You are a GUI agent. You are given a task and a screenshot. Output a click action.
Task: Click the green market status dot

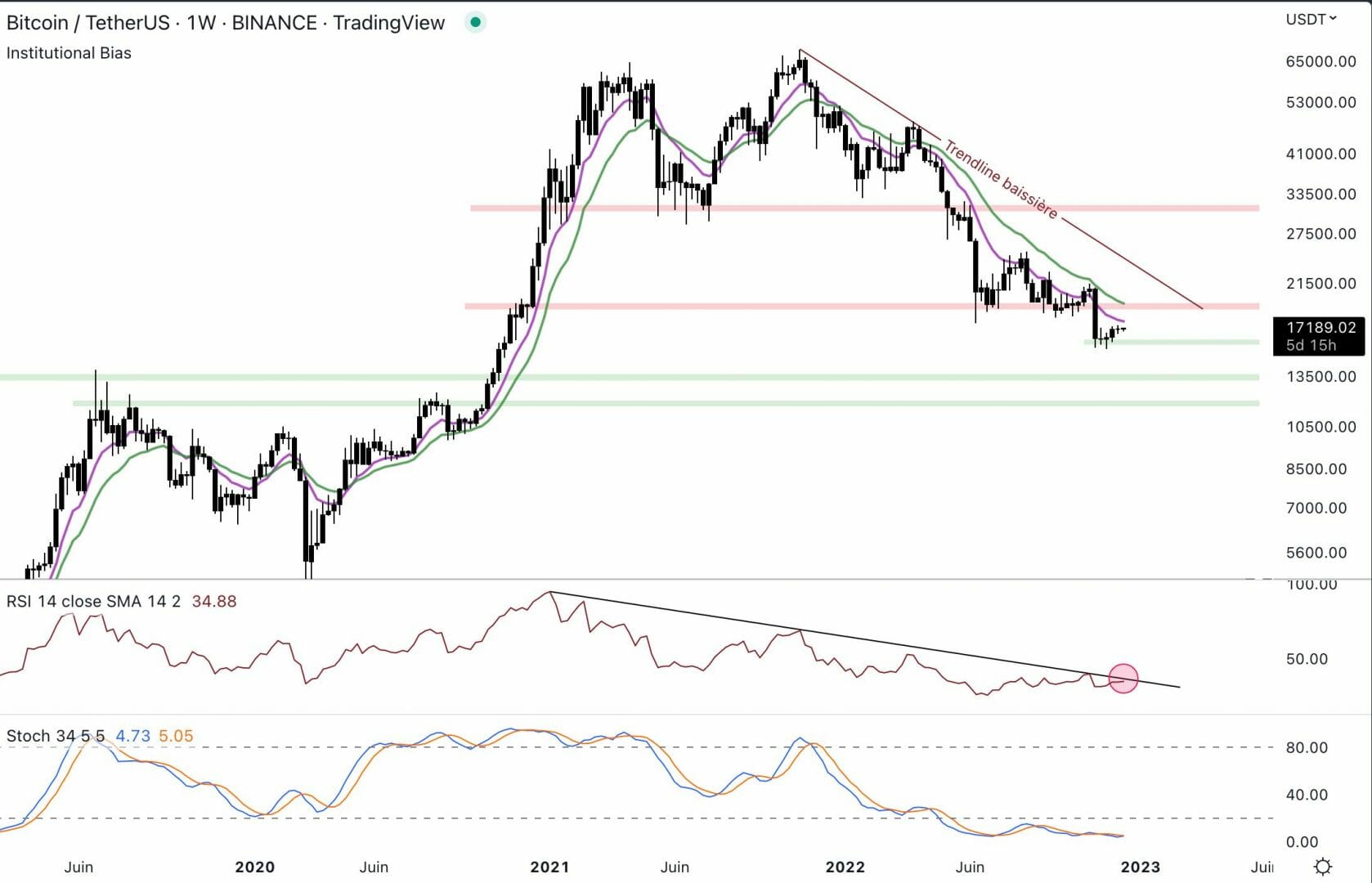click(475, 23)
